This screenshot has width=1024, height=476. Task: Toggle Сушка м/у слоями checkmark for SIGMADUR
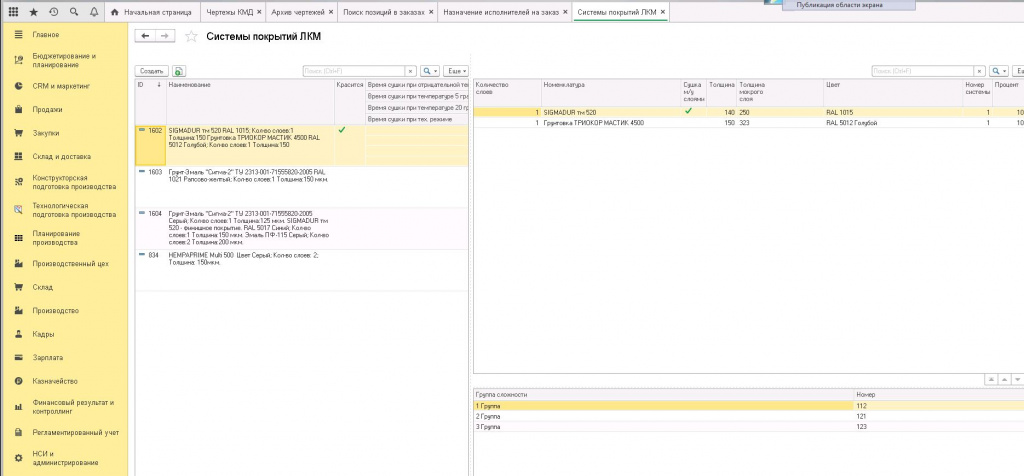click(x=687, y=112)
